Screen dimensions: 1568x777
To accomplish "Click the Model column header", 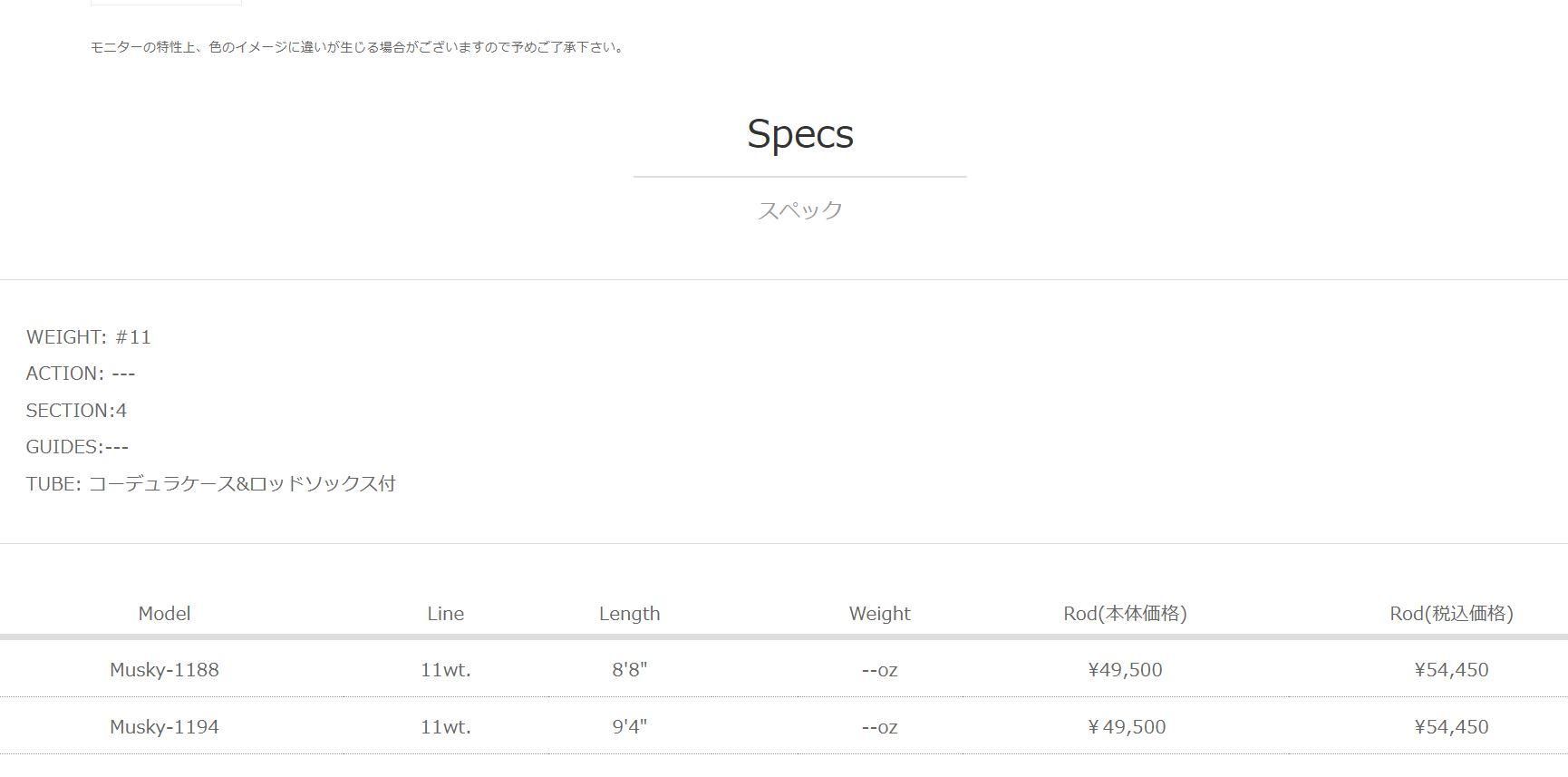I will (x=164, y=614).
